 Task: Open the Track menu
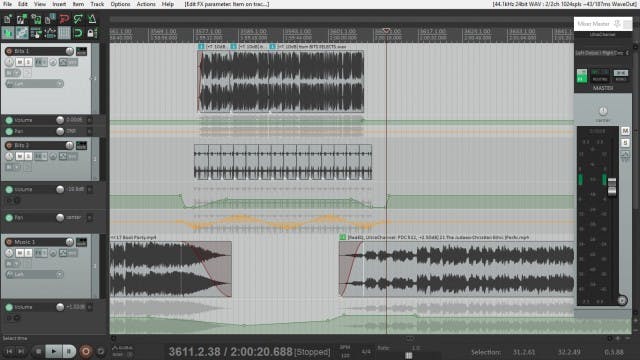97,4
